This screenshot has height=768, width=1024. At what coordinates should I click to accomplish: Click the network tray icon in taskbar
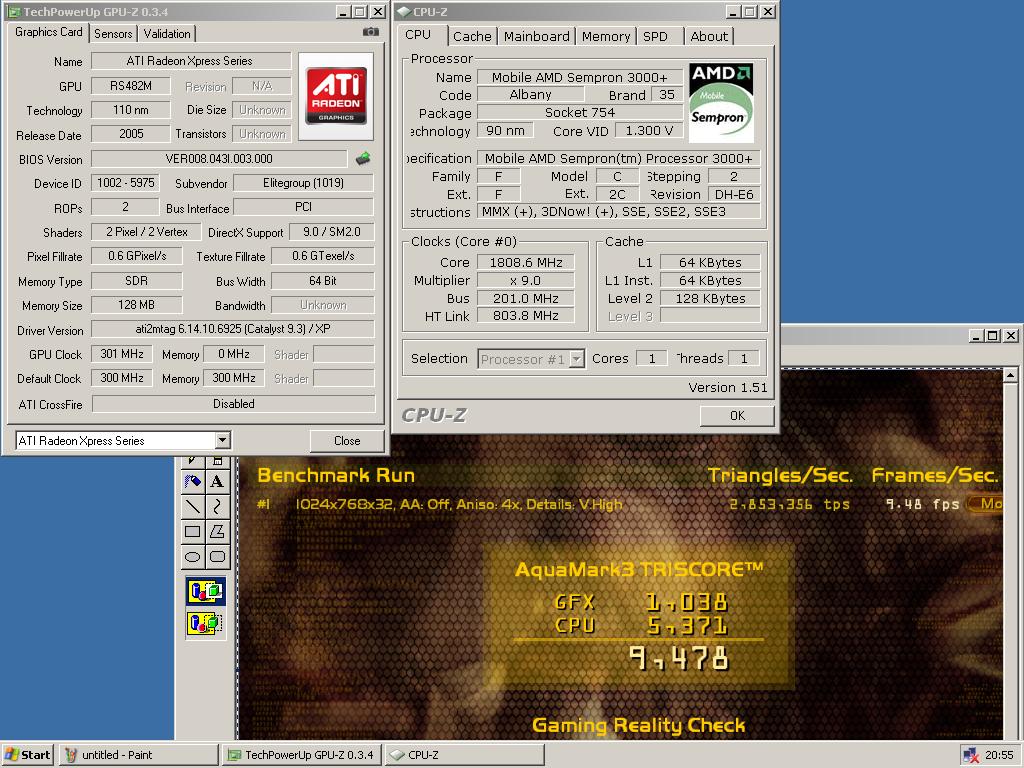click(x=971, y=755)
